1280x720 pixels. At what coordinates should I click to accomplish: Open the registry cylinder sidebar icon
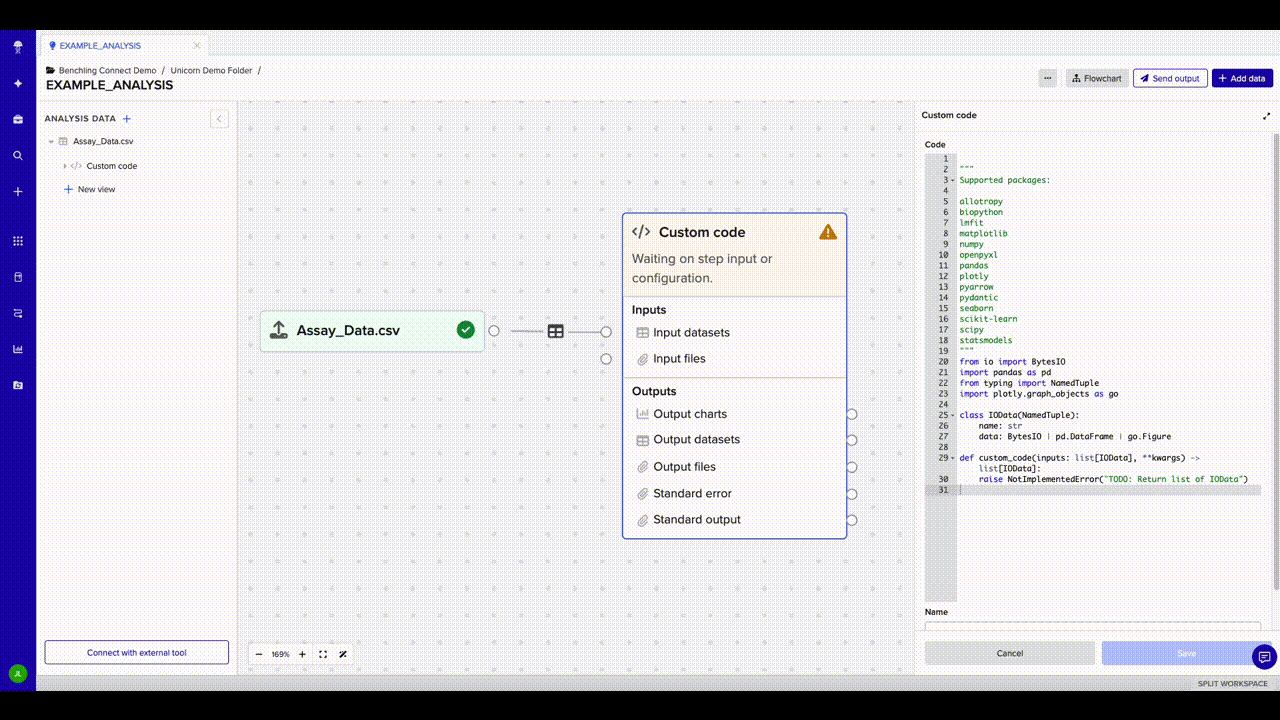point(18,277)
